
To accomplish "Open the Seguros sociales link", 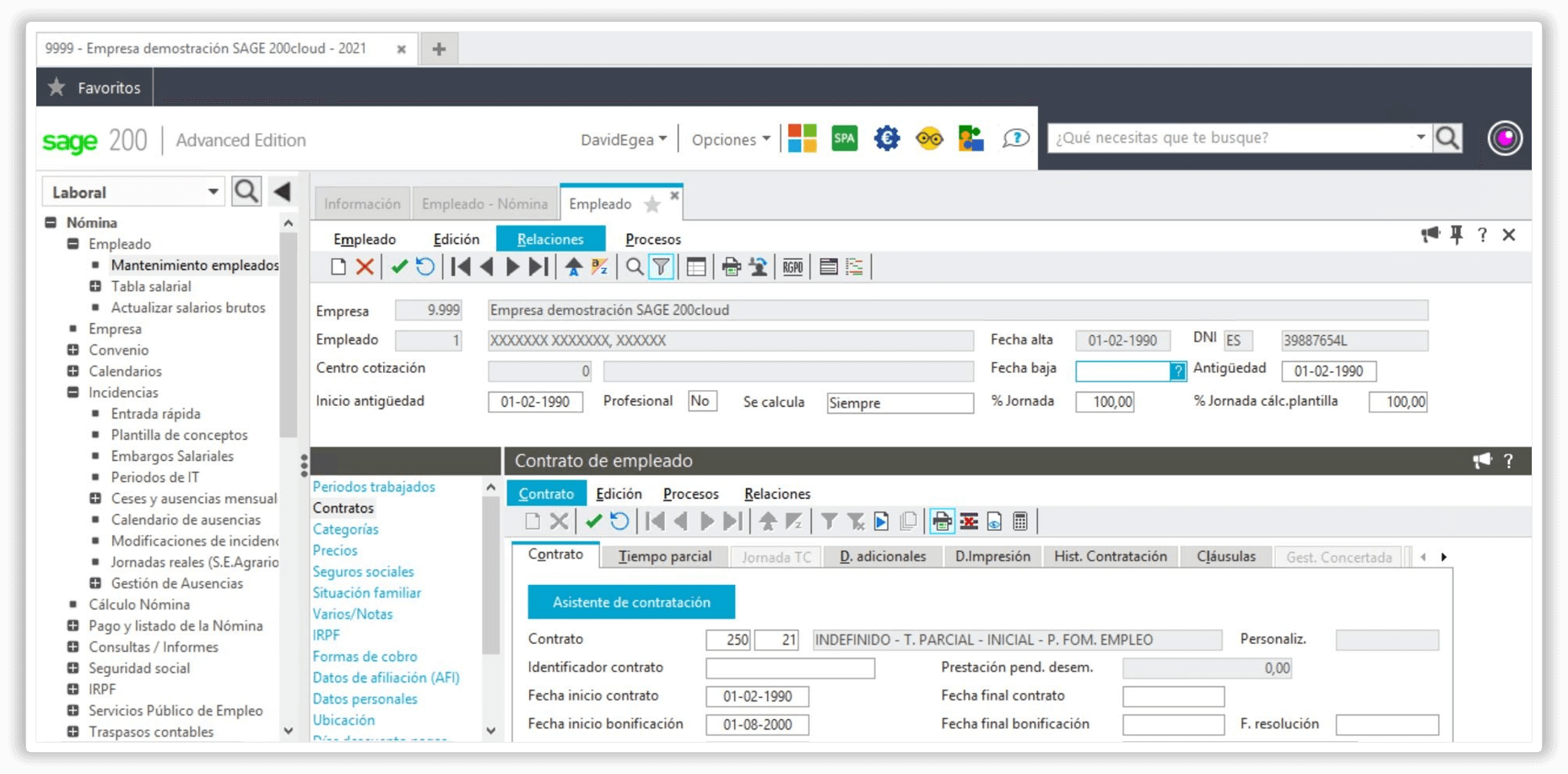I will click(x=363, y=571).
